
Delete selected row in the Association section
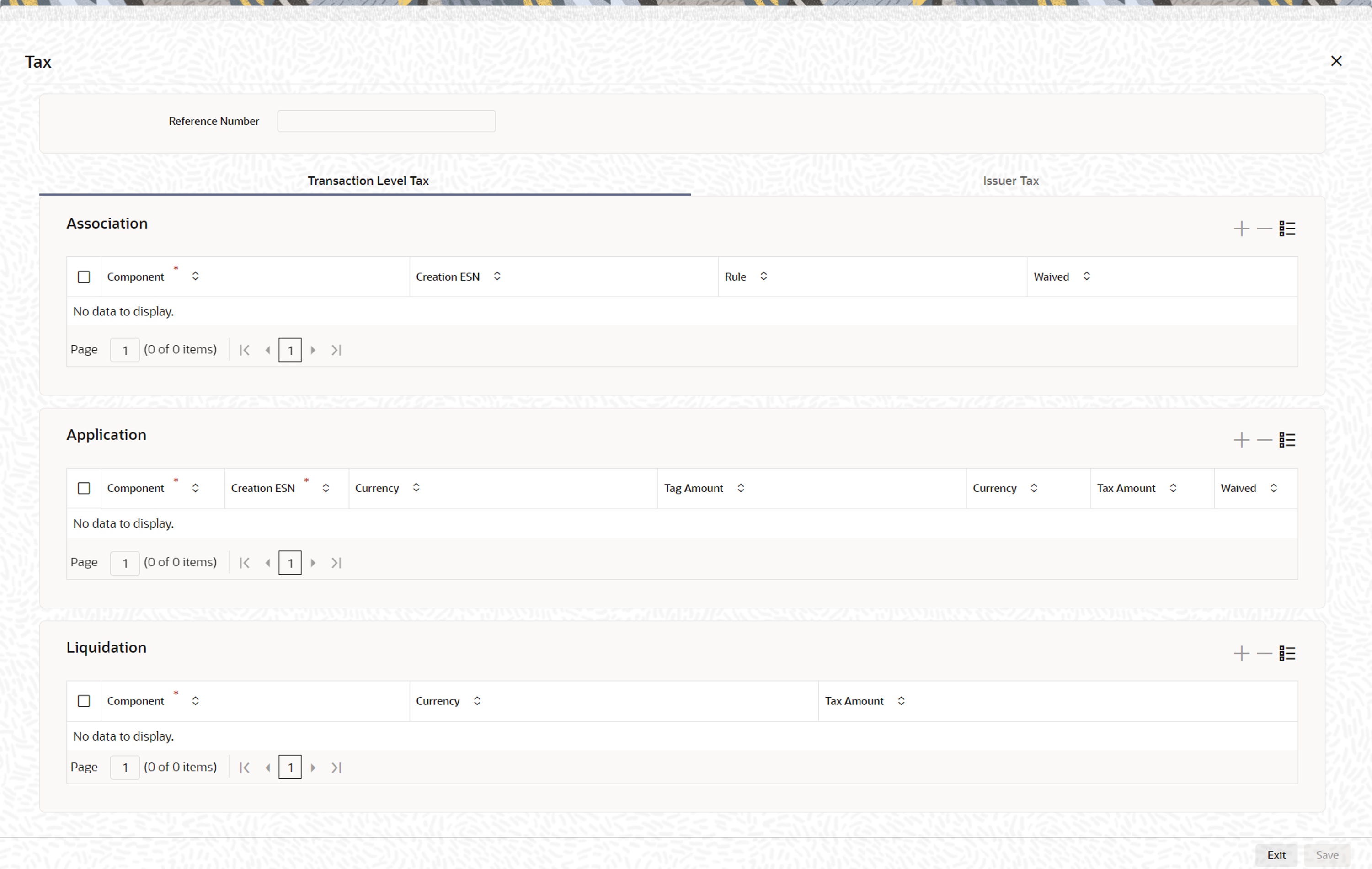[x=1264, y=229]
